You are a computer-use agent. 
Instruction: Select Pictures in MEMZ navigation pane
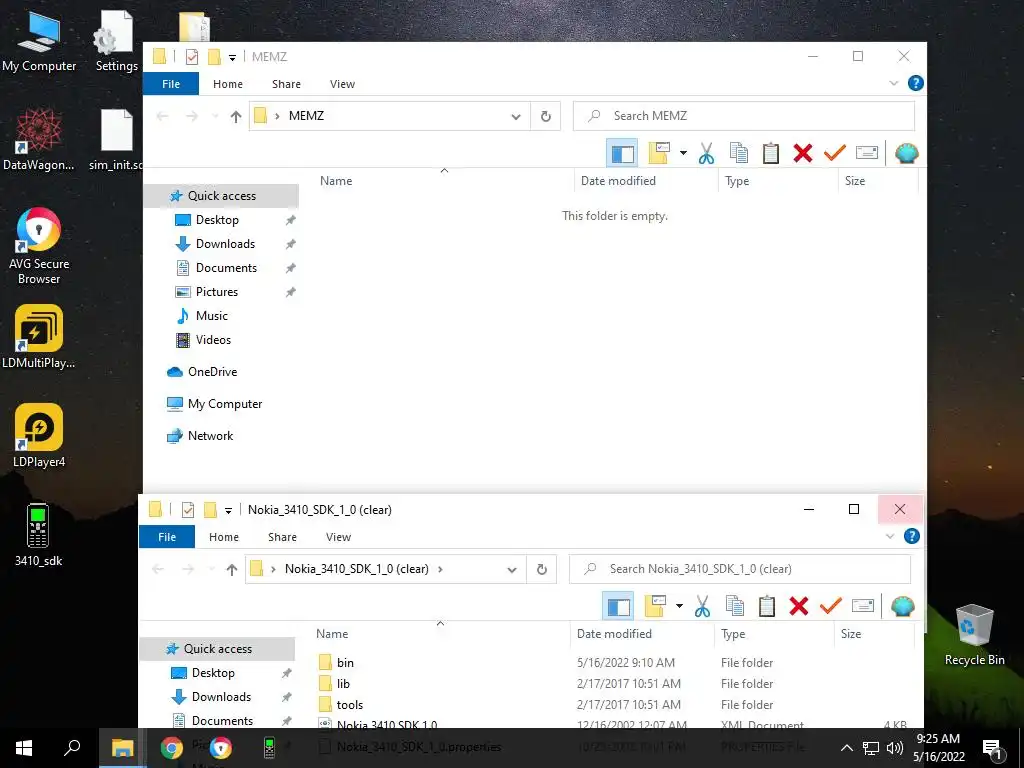pos(217,292)
